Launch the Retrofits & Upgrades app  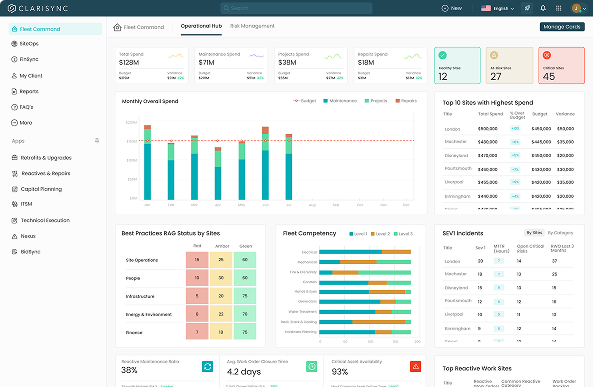click(x=42, y=158)
